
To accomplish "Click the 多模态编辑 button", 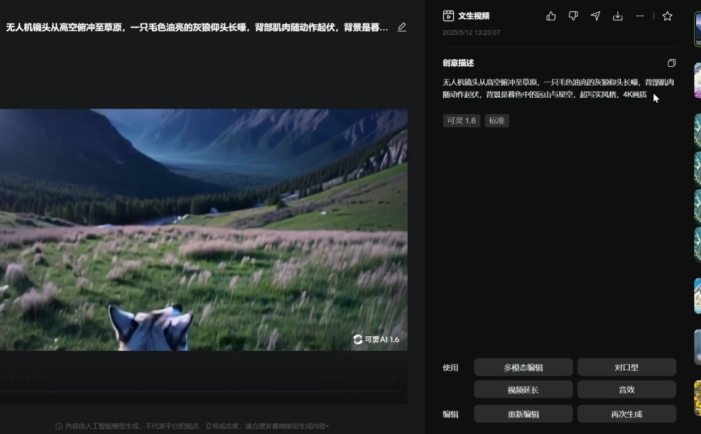I will pos(523,367).
